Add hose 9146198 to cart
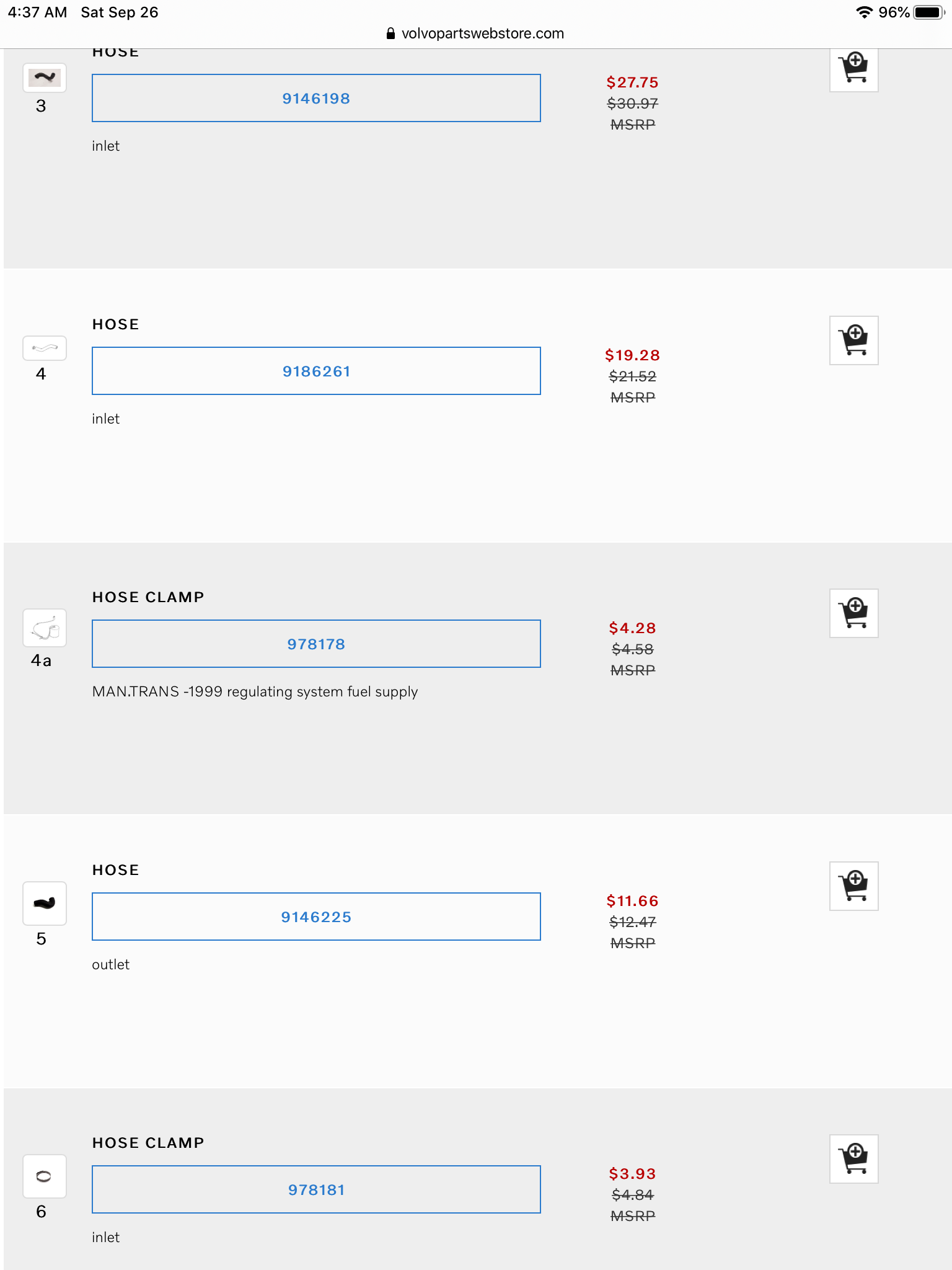This screenshot has width=952, height=1270. [853, 69]
